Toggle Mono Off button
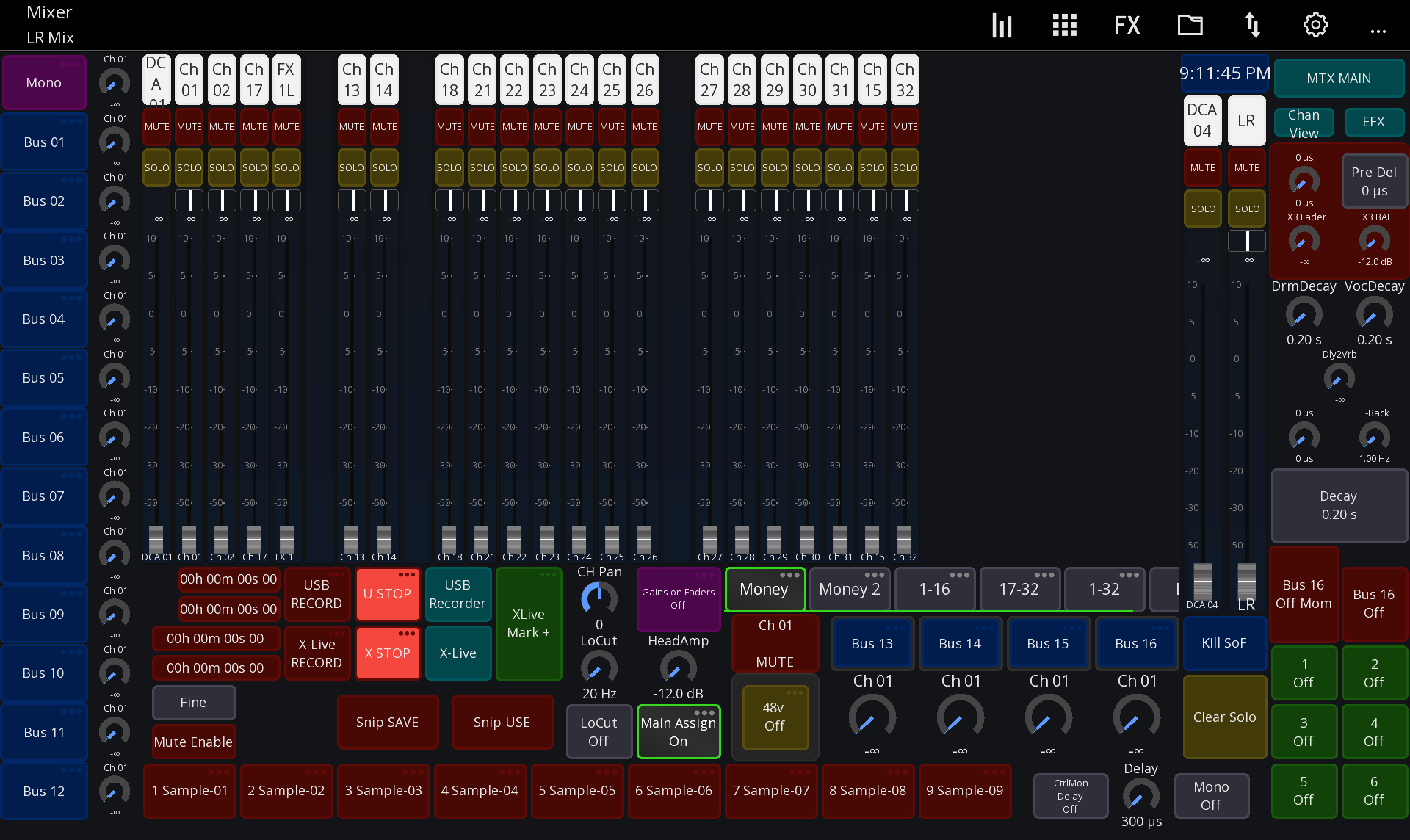This screenshot has width=1410, height=840. 1211,796
